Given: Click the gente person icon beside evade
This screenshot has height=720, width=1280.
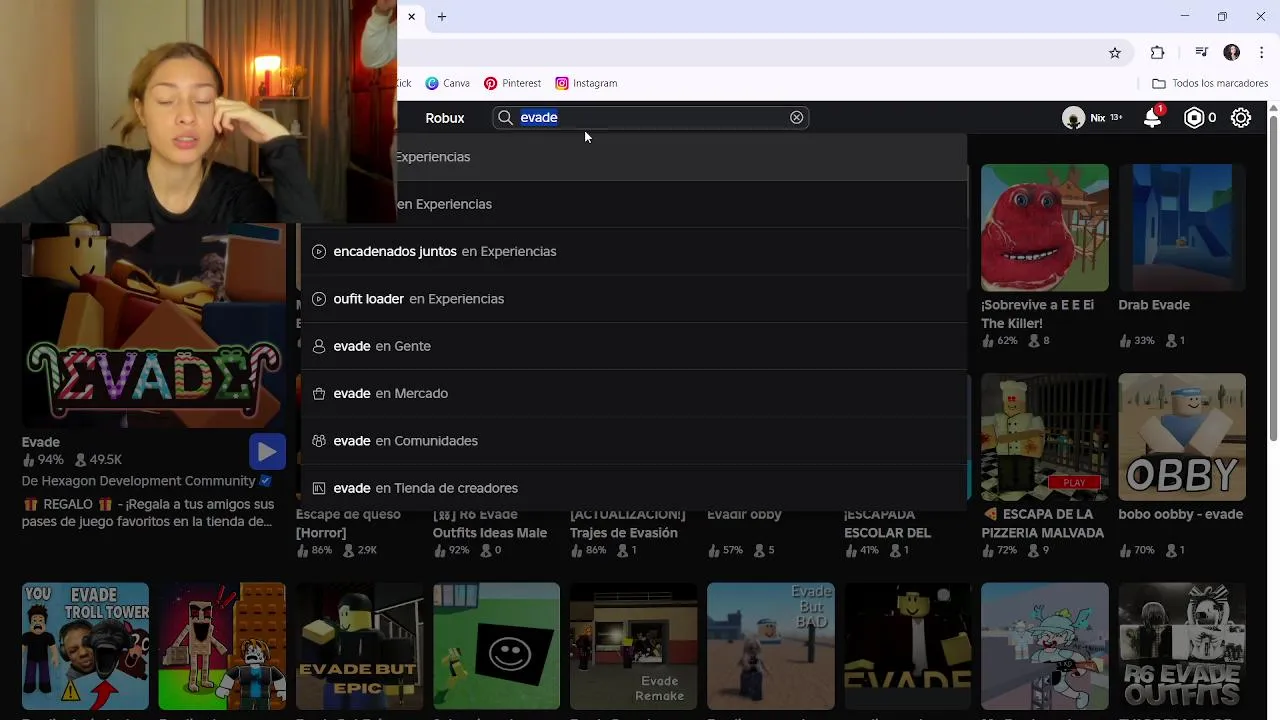Looking at the screenshot, I should point(319,346).
